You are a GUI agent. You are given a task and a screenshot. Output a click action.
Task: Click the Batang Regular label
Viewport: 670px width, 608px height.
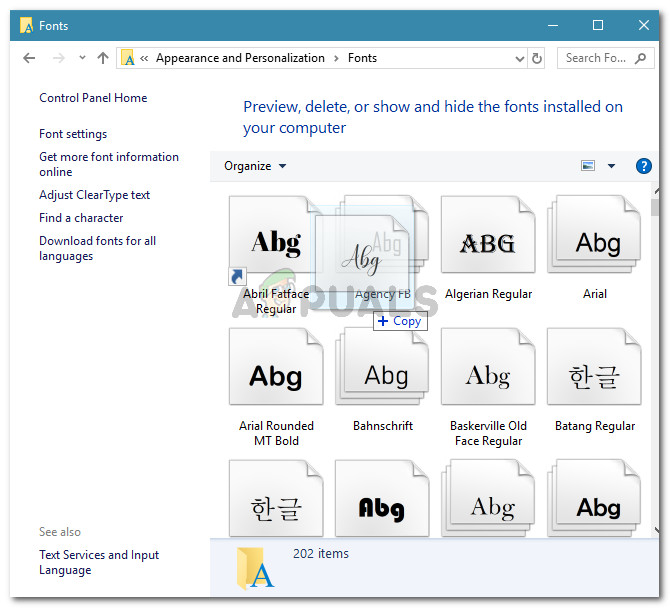tap(595, 426)
